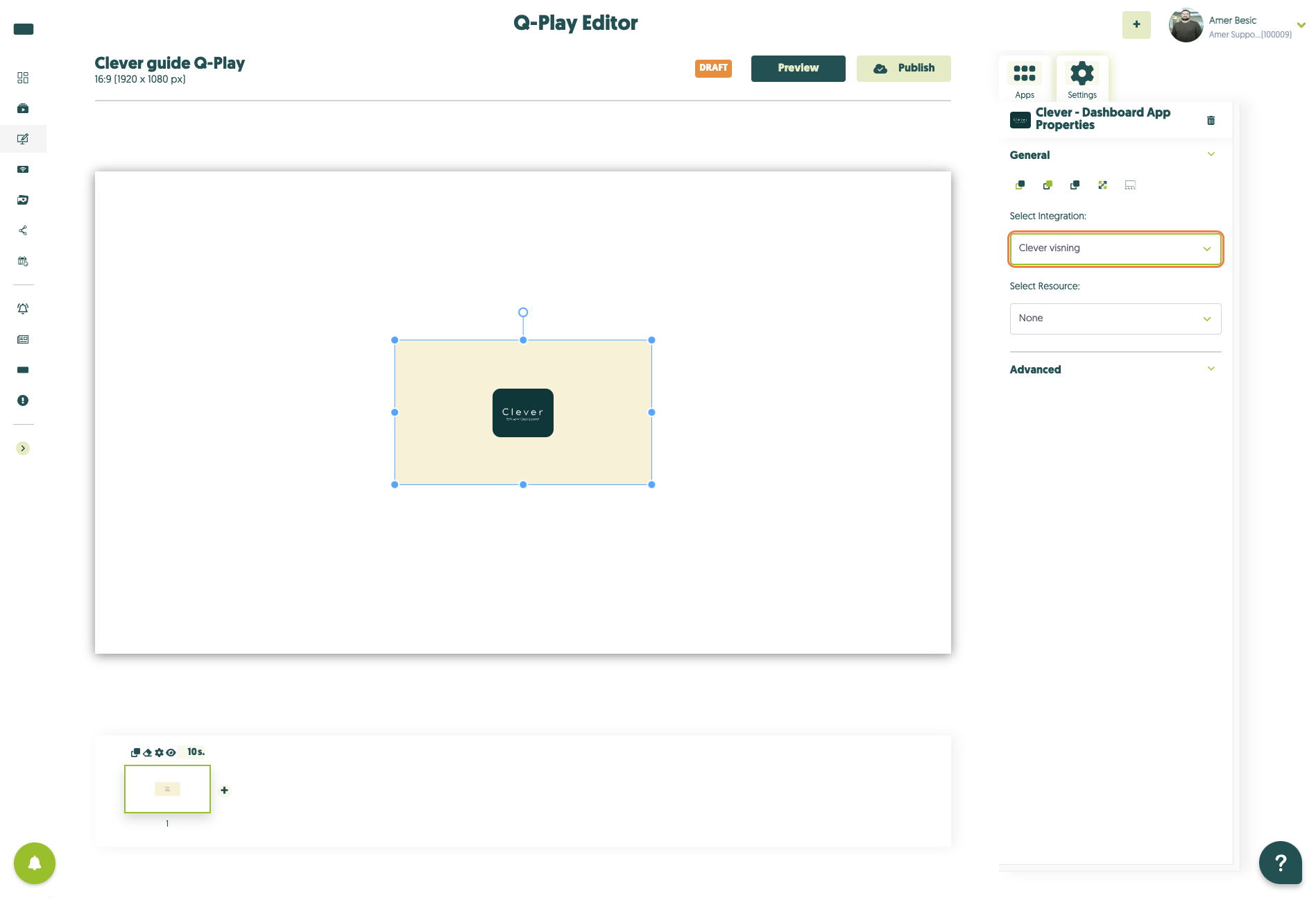The width and height of the screenshot is (1316, 898).
Task: Open the media playlist icon in sidebar
Action: tap(23, 108)
